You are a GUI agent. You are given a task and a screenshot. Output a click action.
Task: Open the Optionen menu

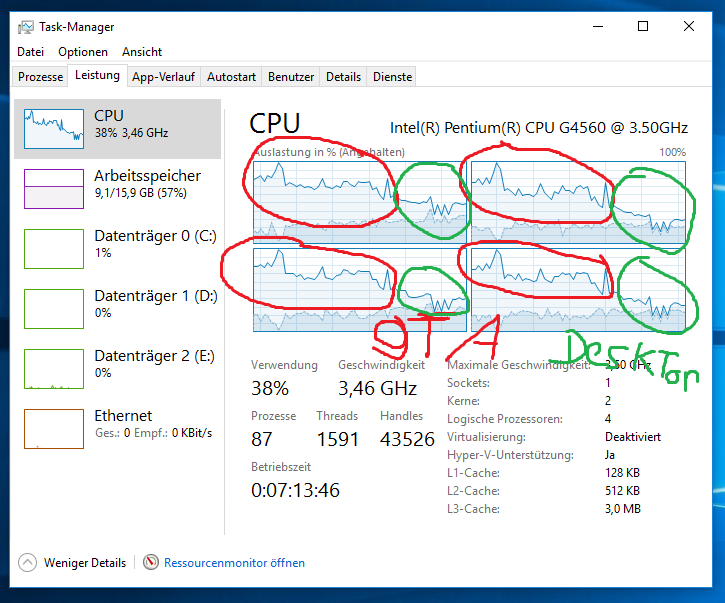pyautogui.click(x=83, y=52)
